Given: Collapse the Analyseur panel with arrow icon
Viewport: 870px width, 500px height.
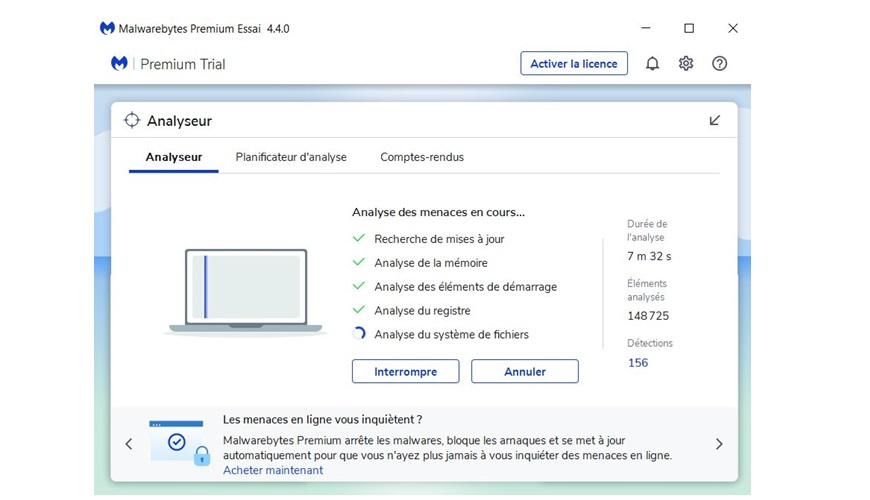Looking at the screenshot, I should click(715, 120).
